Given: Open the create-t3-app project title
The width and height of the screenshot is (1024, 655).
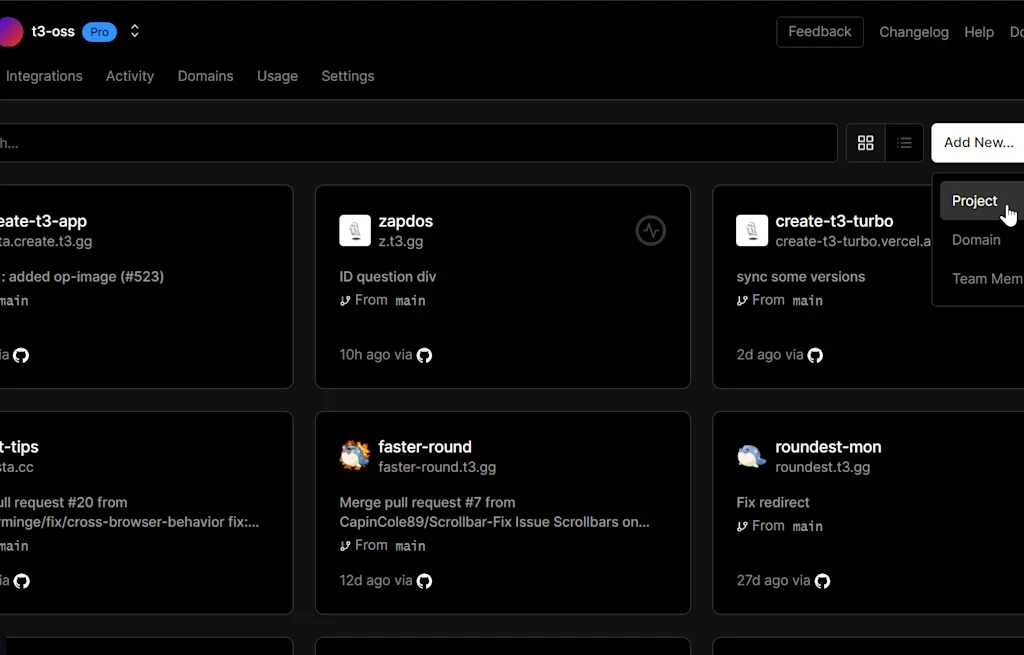Looking at the screenshot, I should pyautogui.click(x=43, y=221).
